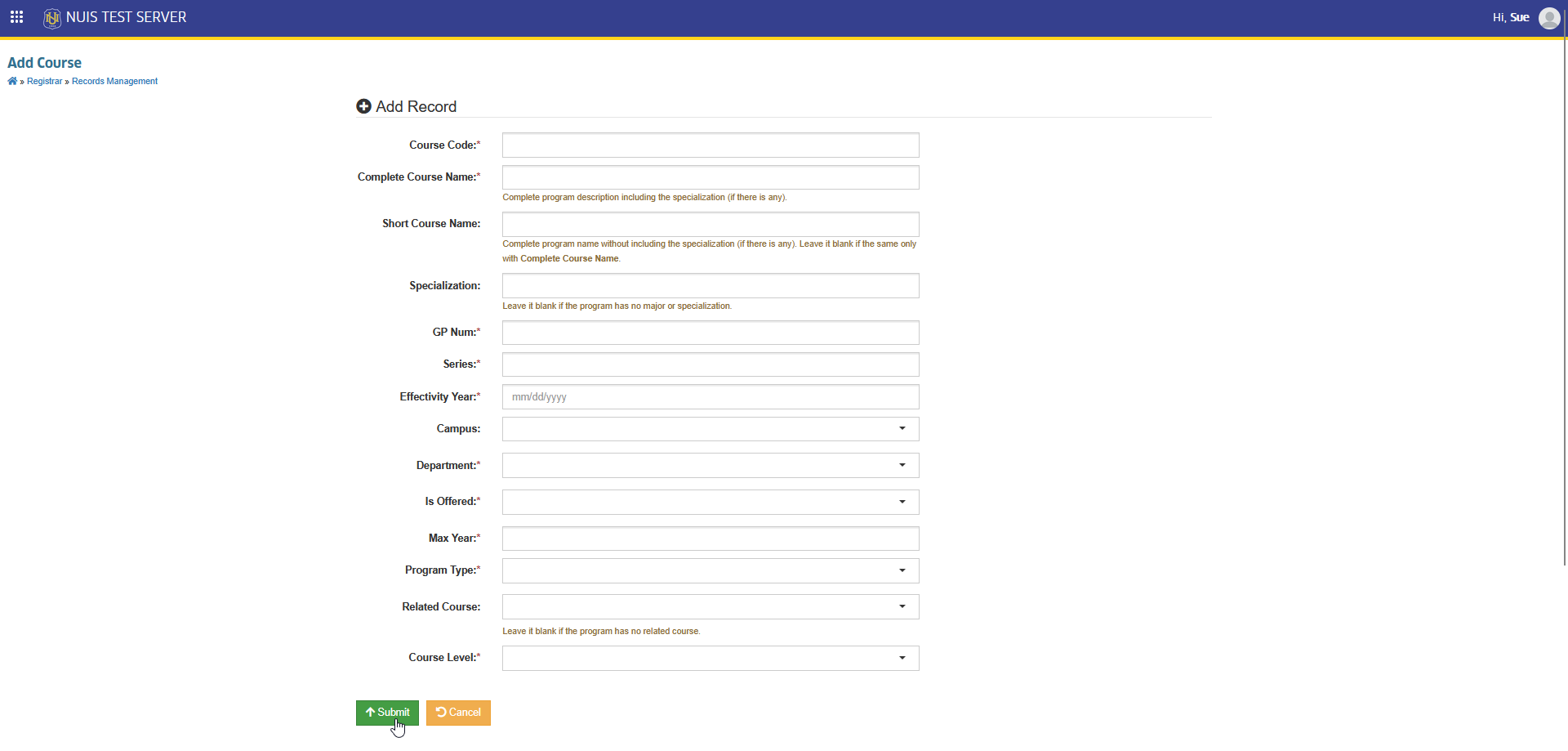Screen dimensions: 1568x751
Task: Expand the Campus dropdown
Action: [710, 429]
